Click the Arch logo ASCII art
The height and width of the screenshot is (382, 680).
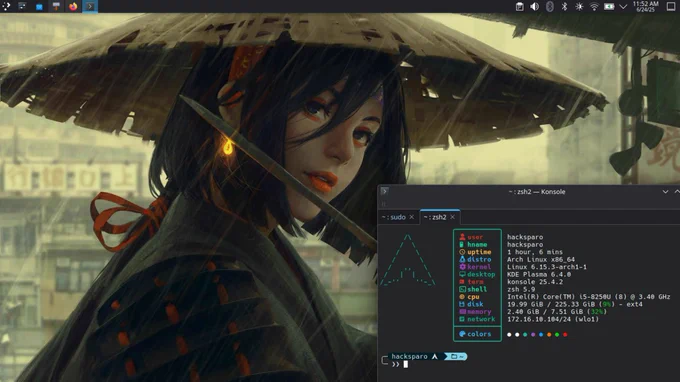click(x=407, y=260)
